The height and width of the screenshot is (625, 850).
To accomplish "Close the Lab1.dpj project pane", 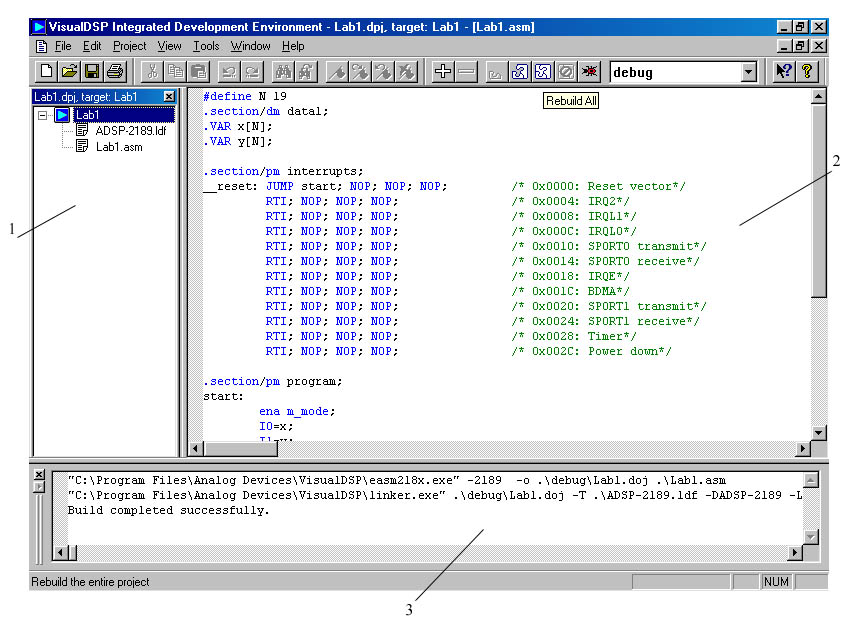I will click(x=169, y=96).
